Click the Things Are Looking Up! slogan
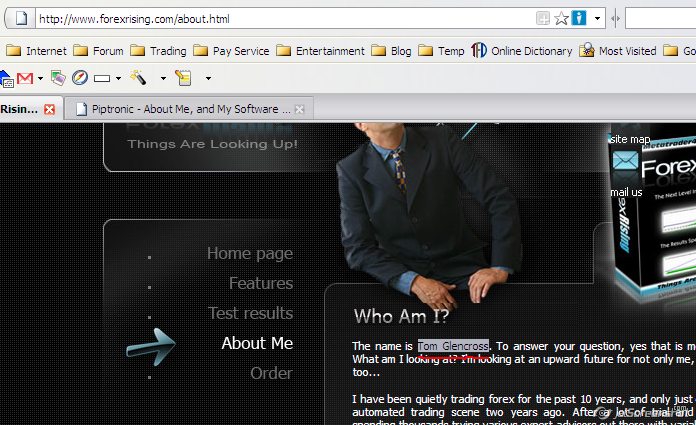Image resolution: width=696 pixels, height=425 pixels. [x=213, y=144]
